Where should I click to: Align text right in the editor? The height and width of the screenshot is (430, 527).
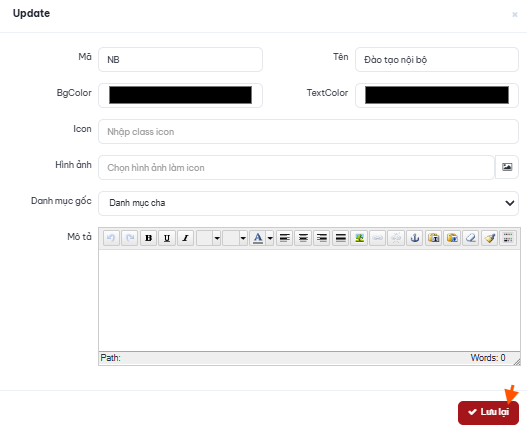click(x=322, y=238)
